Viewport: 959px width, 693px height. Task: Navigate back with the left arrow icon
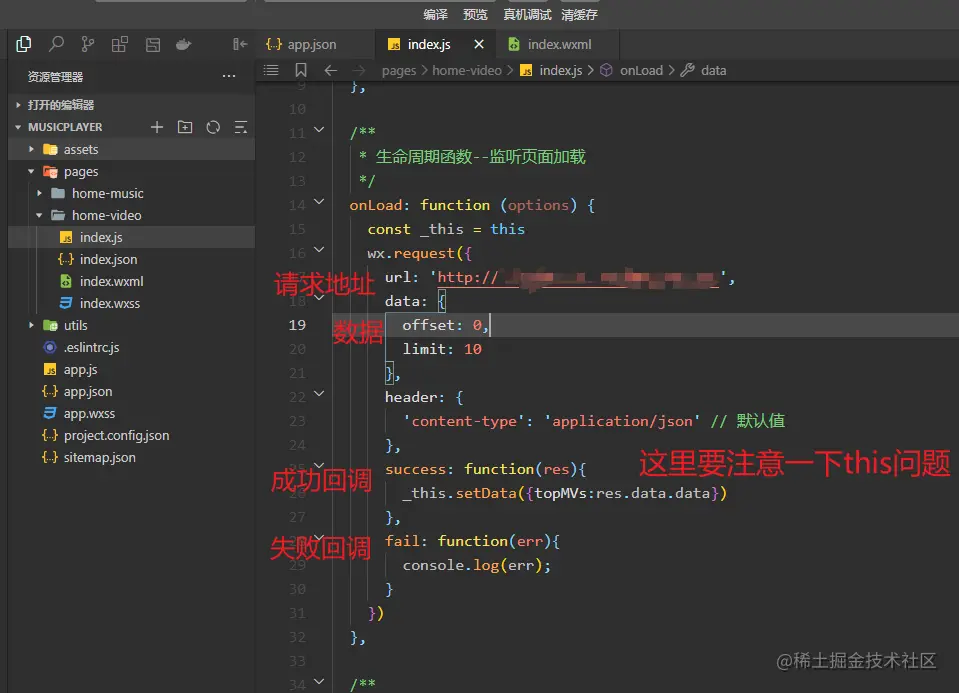(330, 70)
